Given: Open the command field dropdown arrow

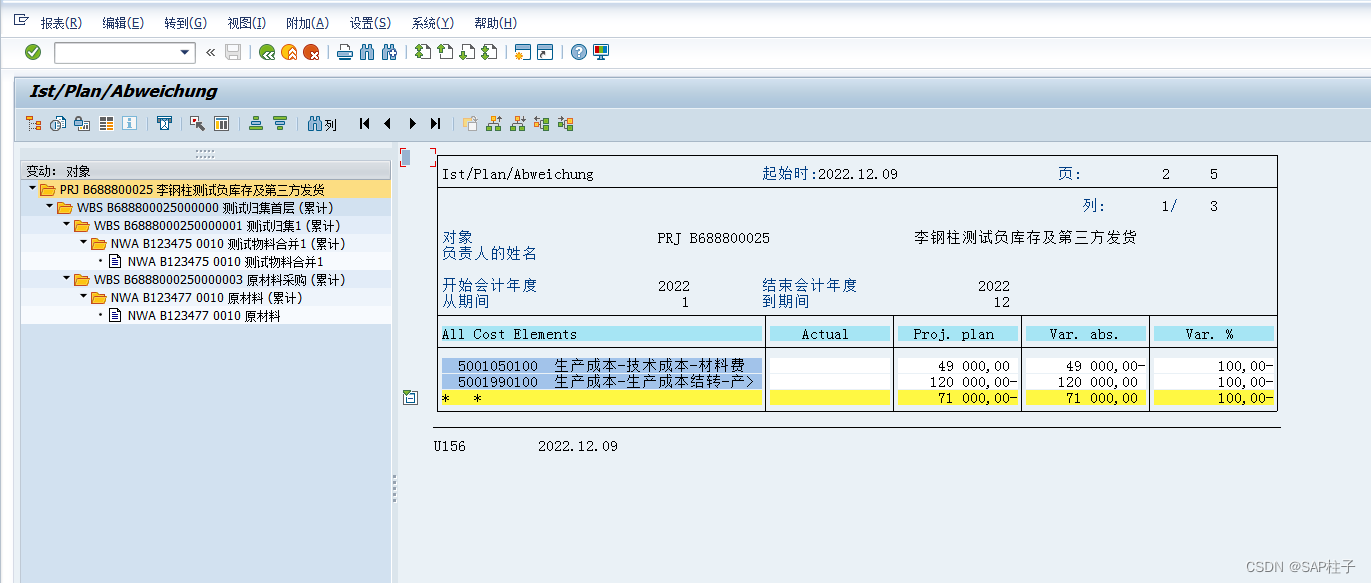Looking at the screenshot, I should point(185,53).
